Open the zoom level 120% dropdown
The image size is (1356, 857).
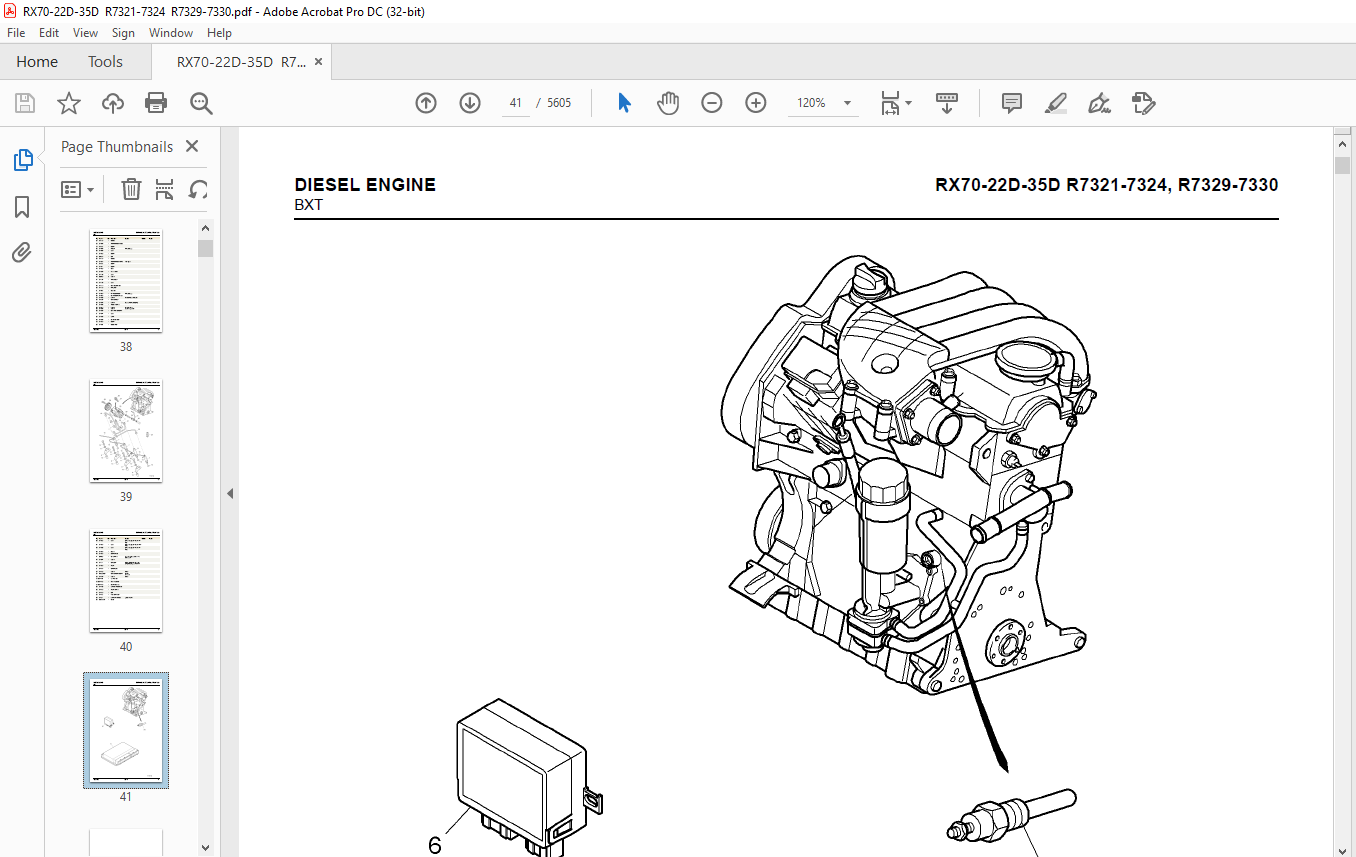[x=848, y=103]
